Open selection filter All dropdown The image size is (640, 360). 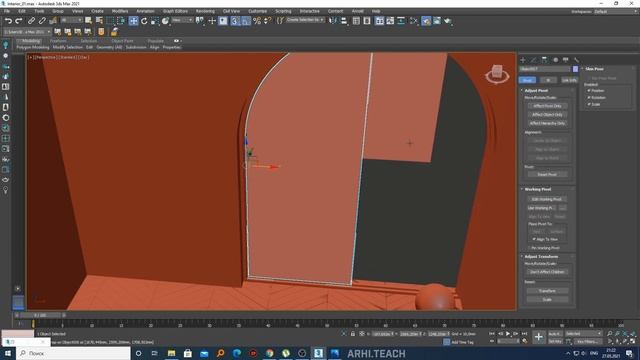pyautogui.click(x=71, y=20)
